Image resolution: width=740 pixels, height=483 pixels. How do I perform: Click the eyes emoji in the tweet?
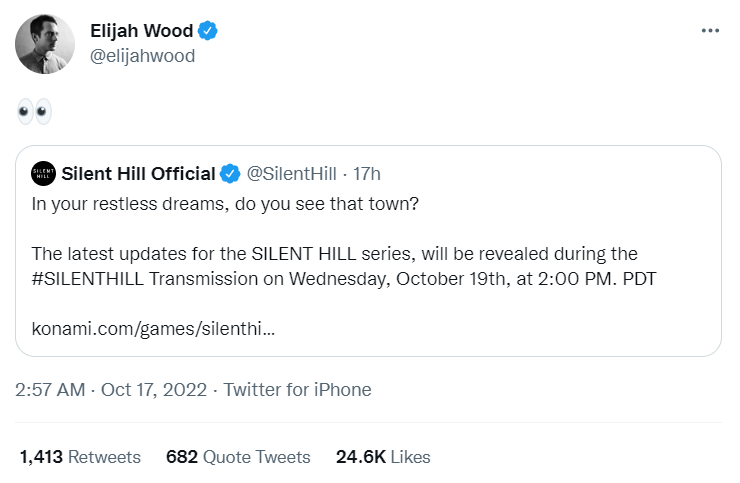34,111
